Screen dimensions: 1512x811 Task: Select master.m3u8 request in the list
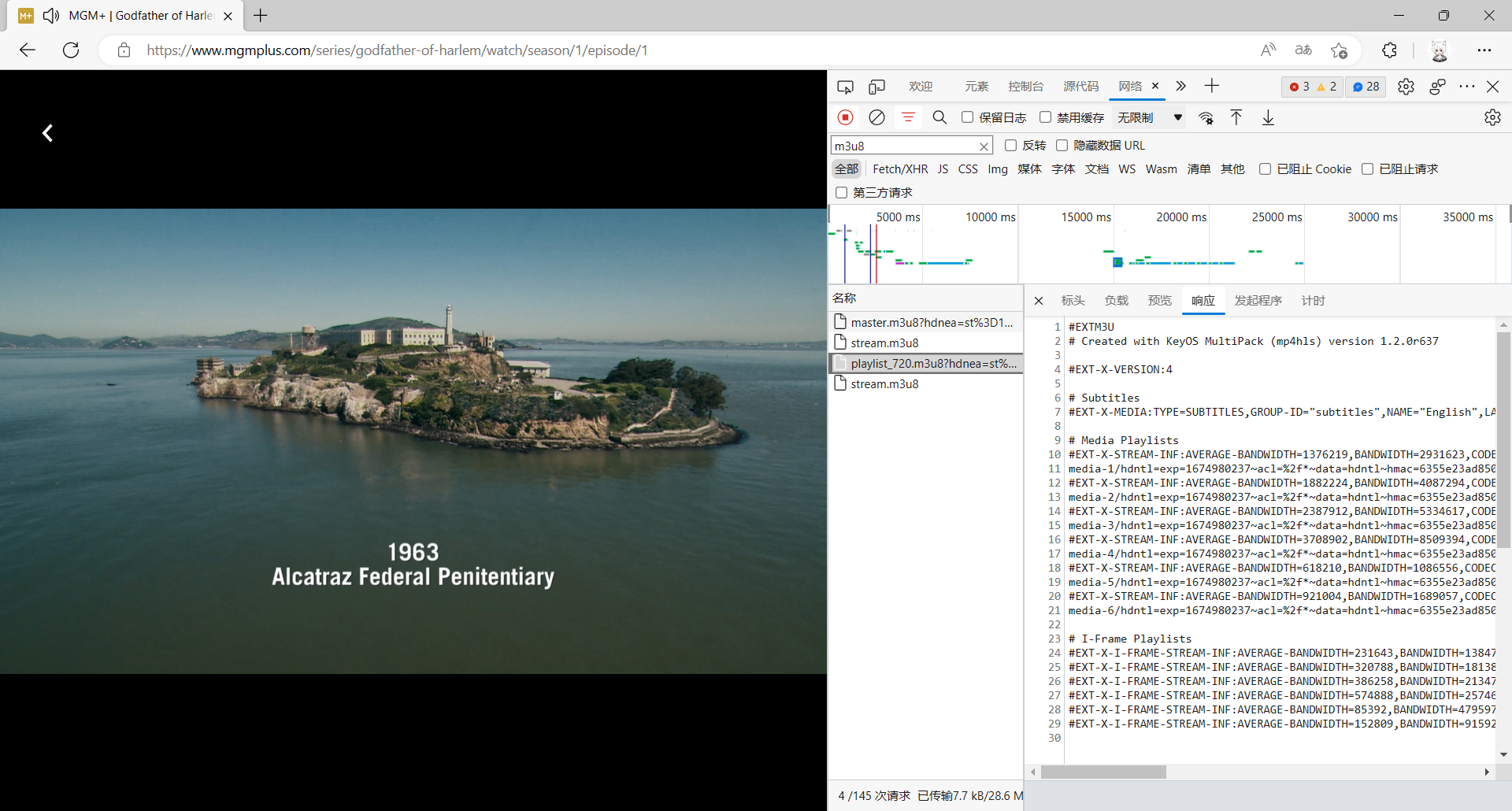point(931,322)
